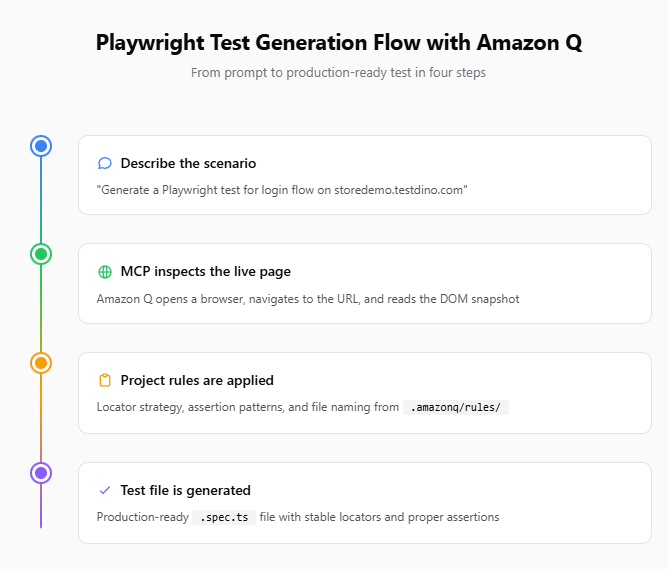Click the .amazonq/rules/ code snippet
Image resolution: width=668 pixels, height=569 pixels.
456,408
